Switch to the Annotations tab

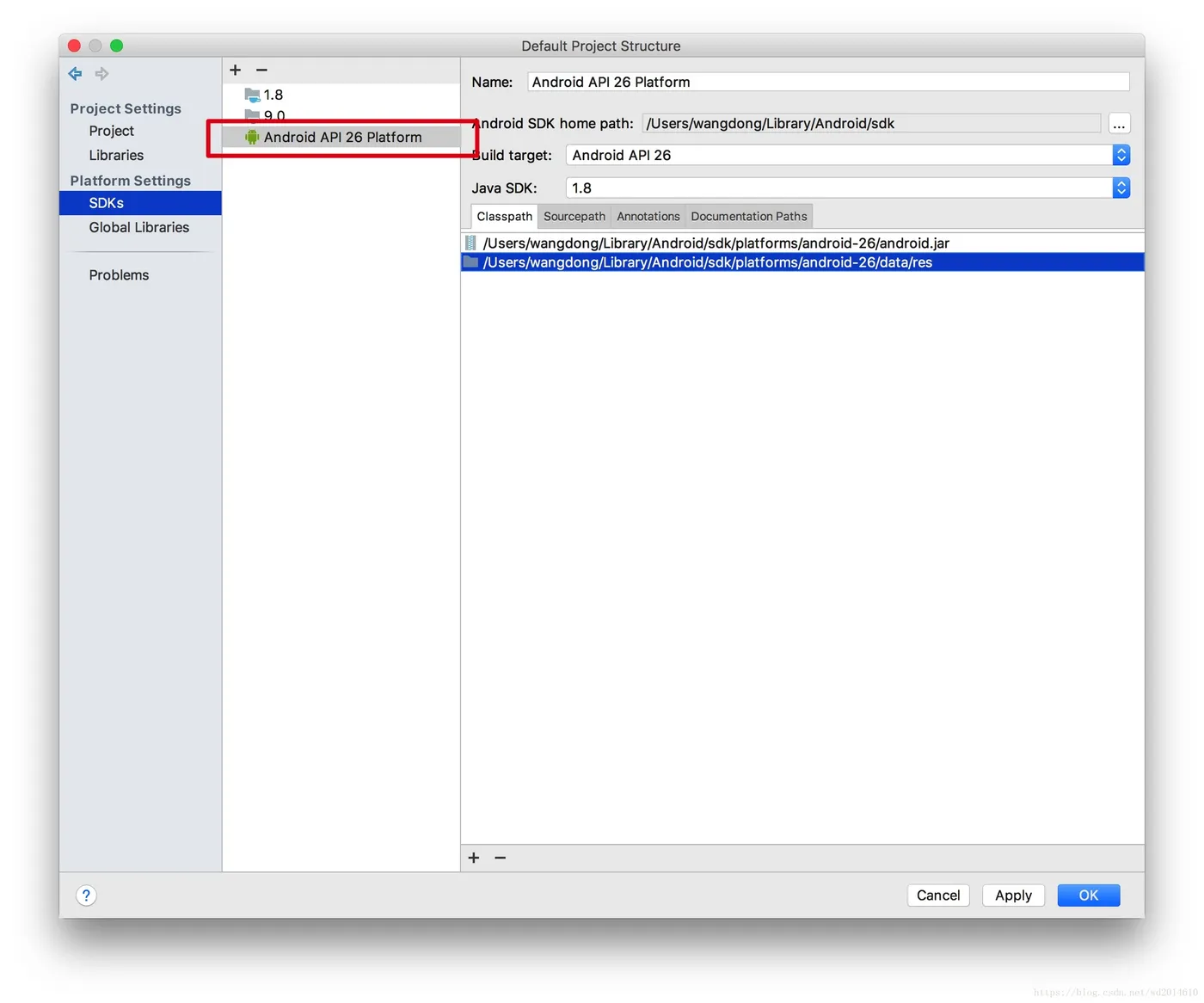648,216
